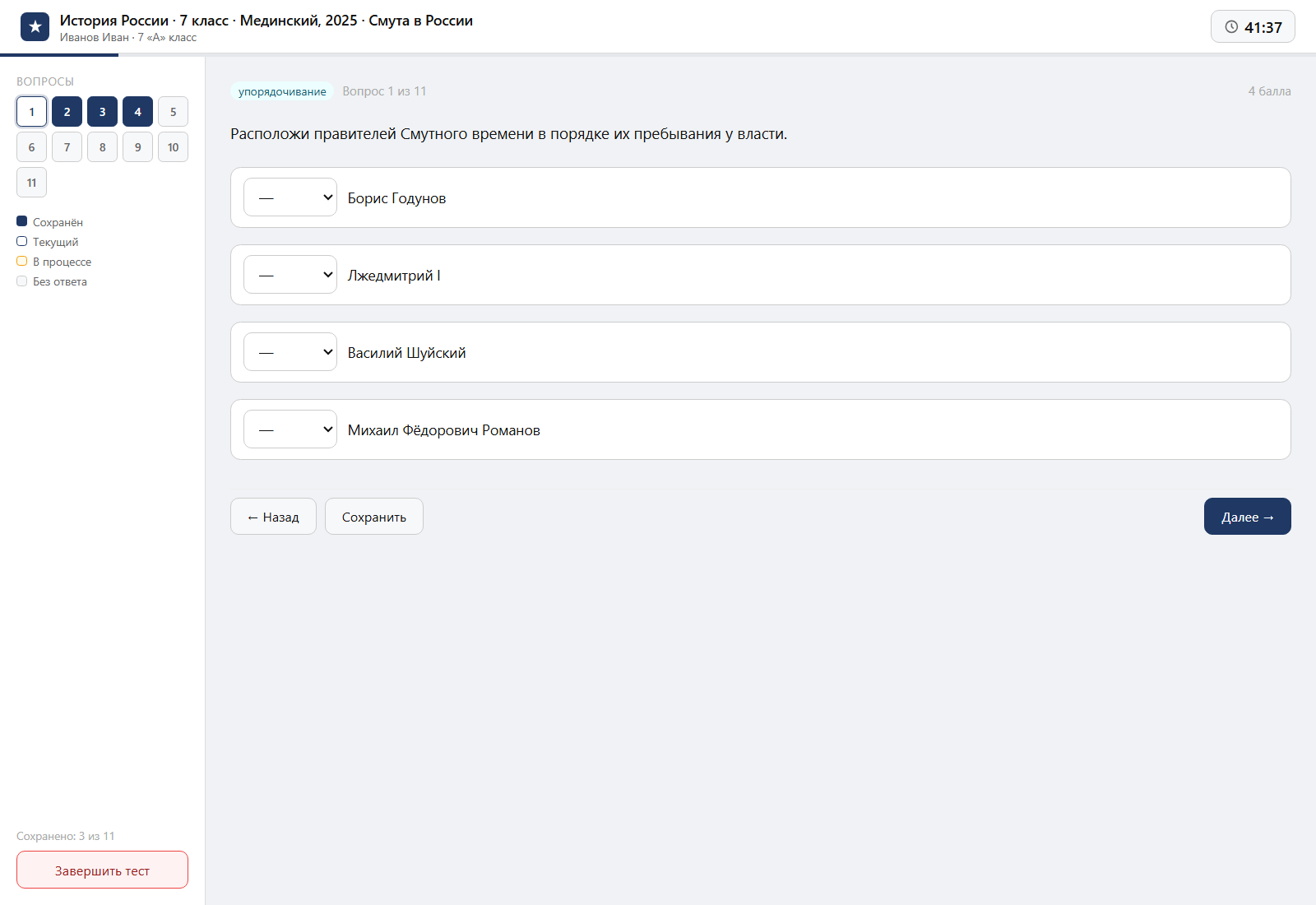
Task: Jump to question 5
Action: click(x=173, y=112)
